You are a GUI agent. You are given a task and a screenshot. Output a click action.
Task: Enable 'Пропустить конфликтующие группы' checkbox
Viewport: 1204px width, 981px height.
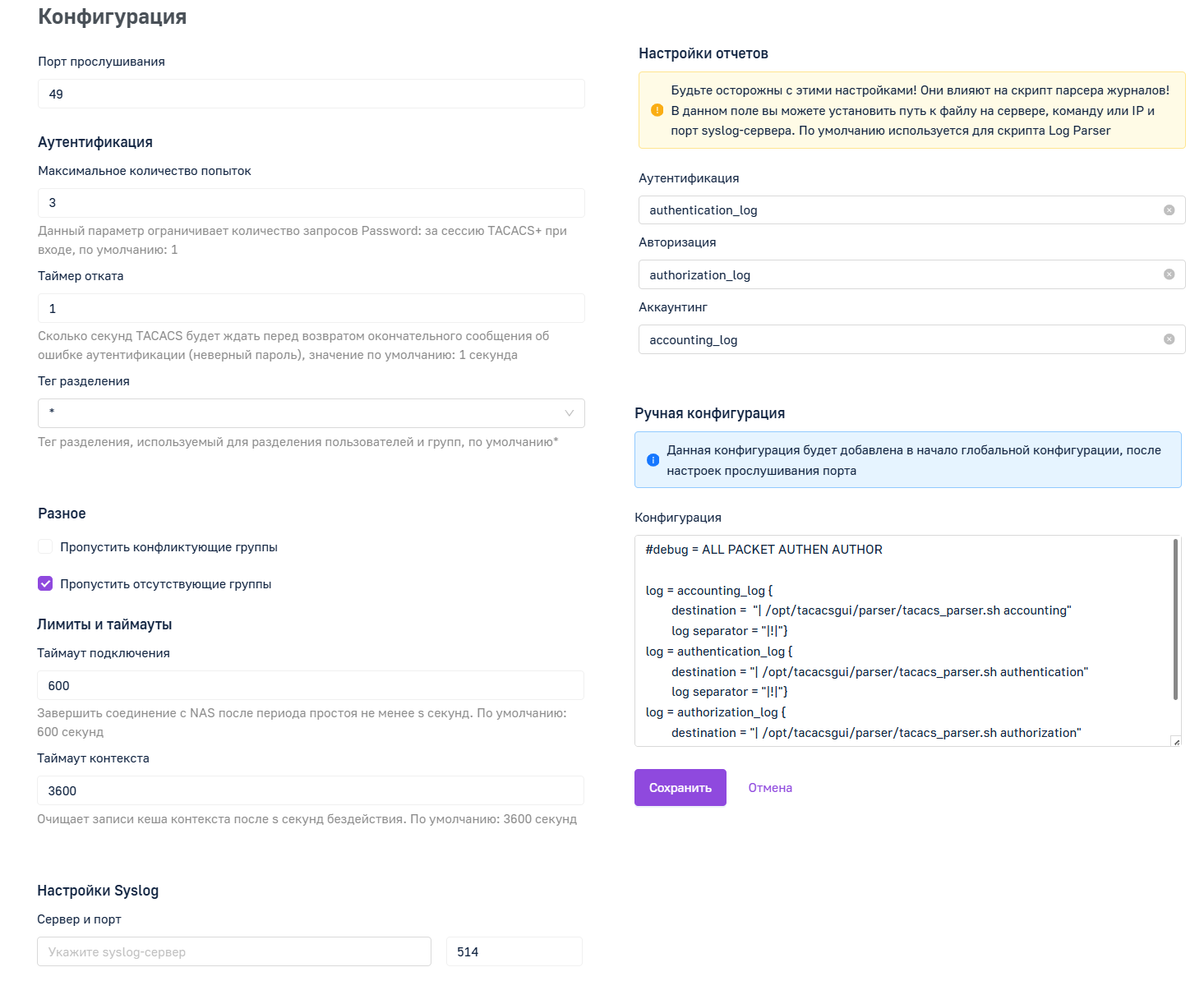[45, 547]
